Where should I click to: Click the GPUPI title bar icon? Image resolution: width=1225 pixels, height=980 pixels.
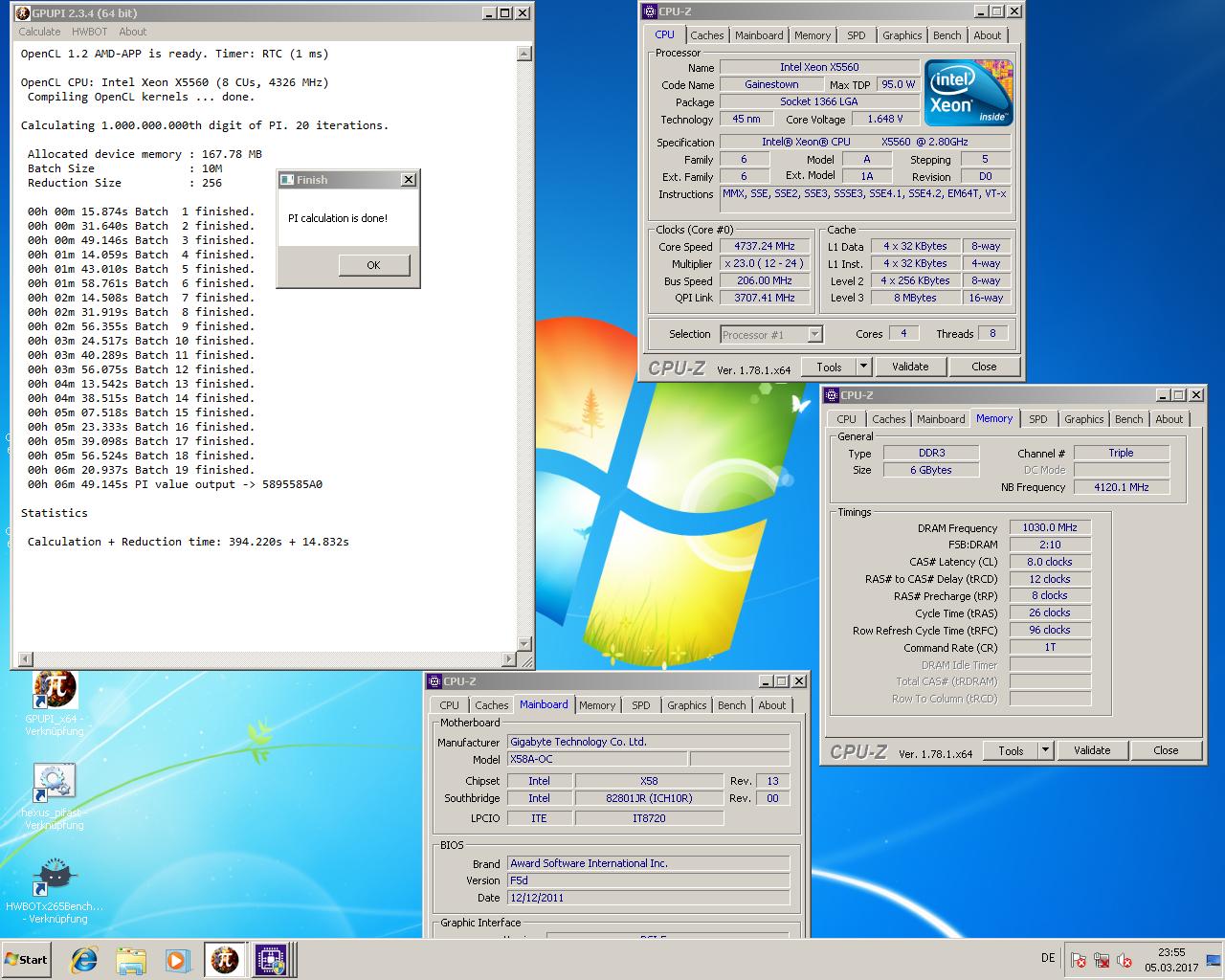tap(23, 12)
